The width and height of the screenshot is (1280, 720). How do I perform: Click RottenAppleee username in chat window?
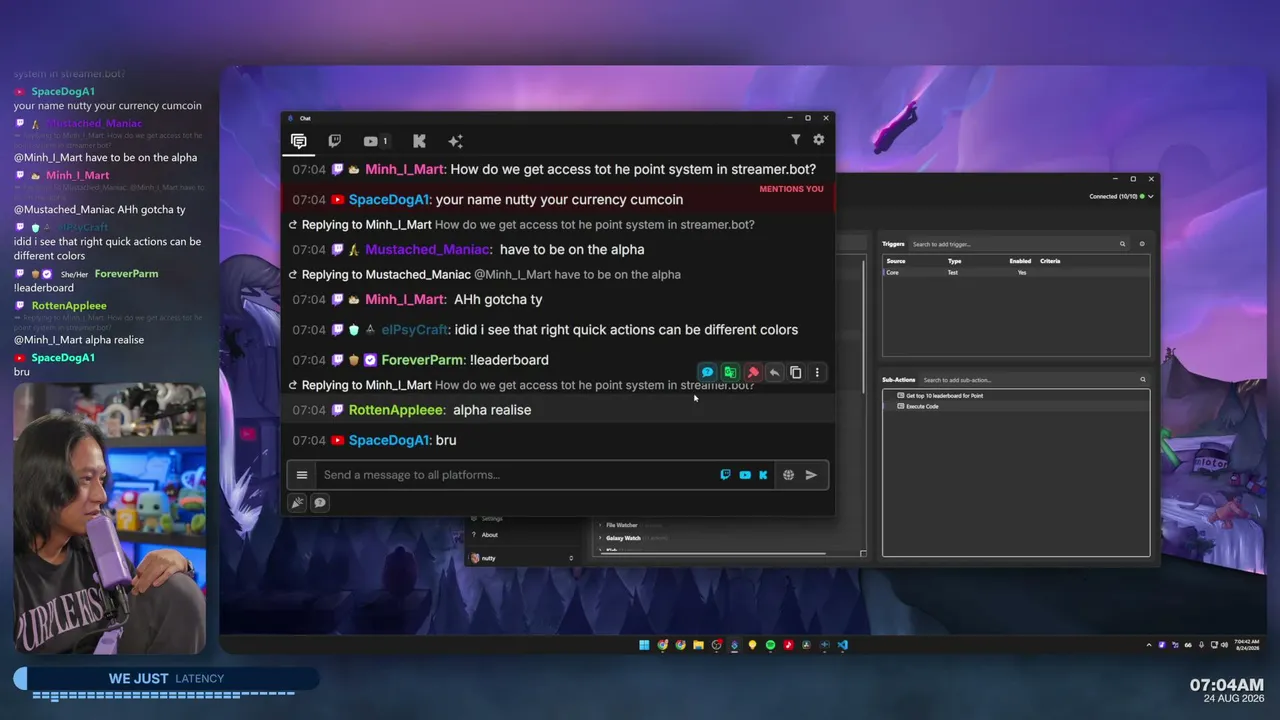click(x=396, y=409)
